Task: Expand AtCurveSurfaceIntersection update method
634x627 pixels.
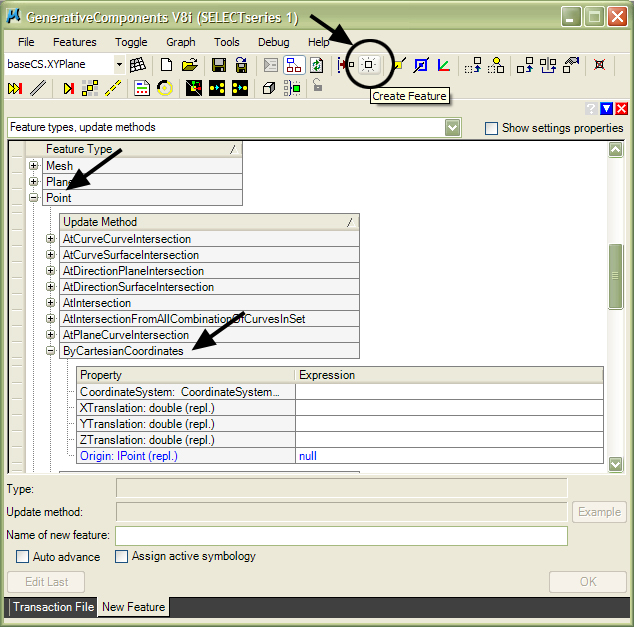Action: click(x=50, y=255)
